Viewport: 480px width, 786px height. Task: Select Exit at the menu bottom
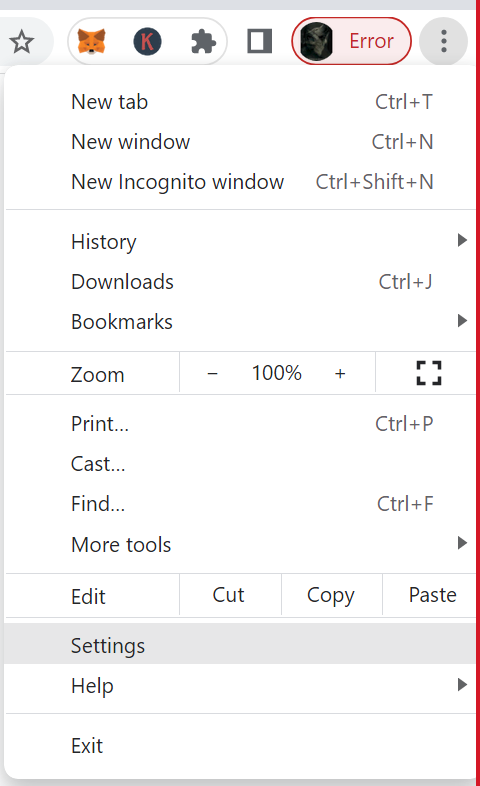pyautogui.click(x=240, y=746)
